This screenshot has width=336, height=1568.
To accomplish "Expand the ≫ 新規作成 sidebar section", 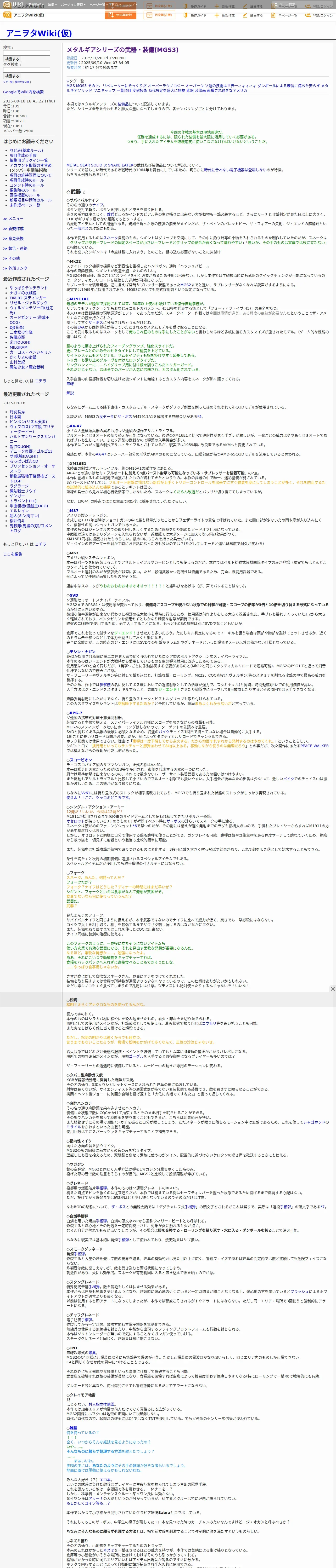I will point(13,229).
